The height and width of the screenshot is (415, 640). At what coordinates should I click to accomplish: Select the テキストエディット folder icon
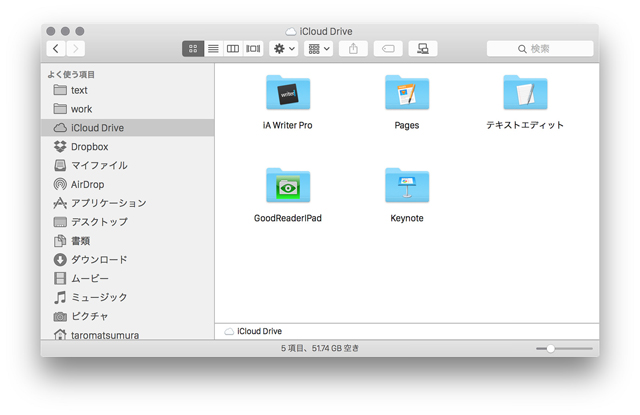(x=525, y=93)
